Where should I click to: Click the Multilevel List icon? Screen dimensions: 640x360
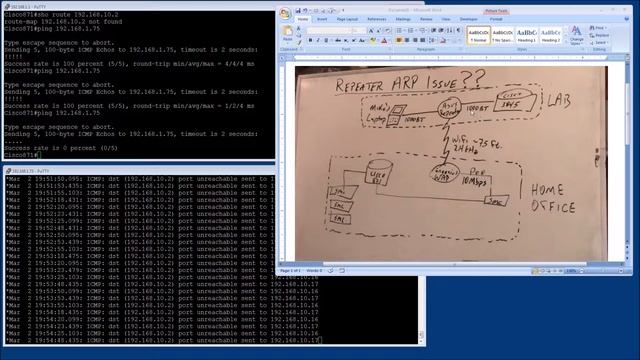click(x=422, y=31)
